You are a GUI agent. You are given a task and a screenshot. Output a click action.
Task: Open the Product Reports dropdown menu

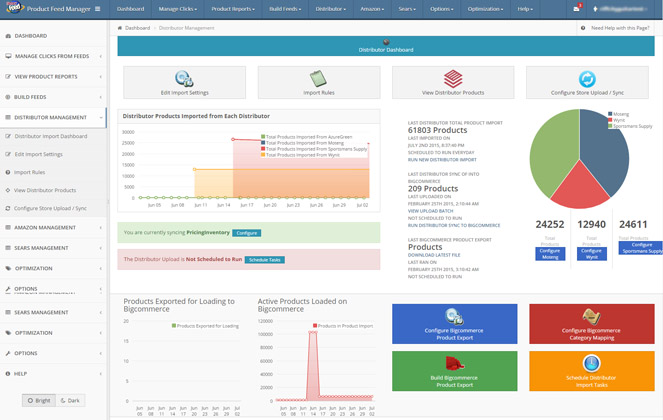click(233, 9)
